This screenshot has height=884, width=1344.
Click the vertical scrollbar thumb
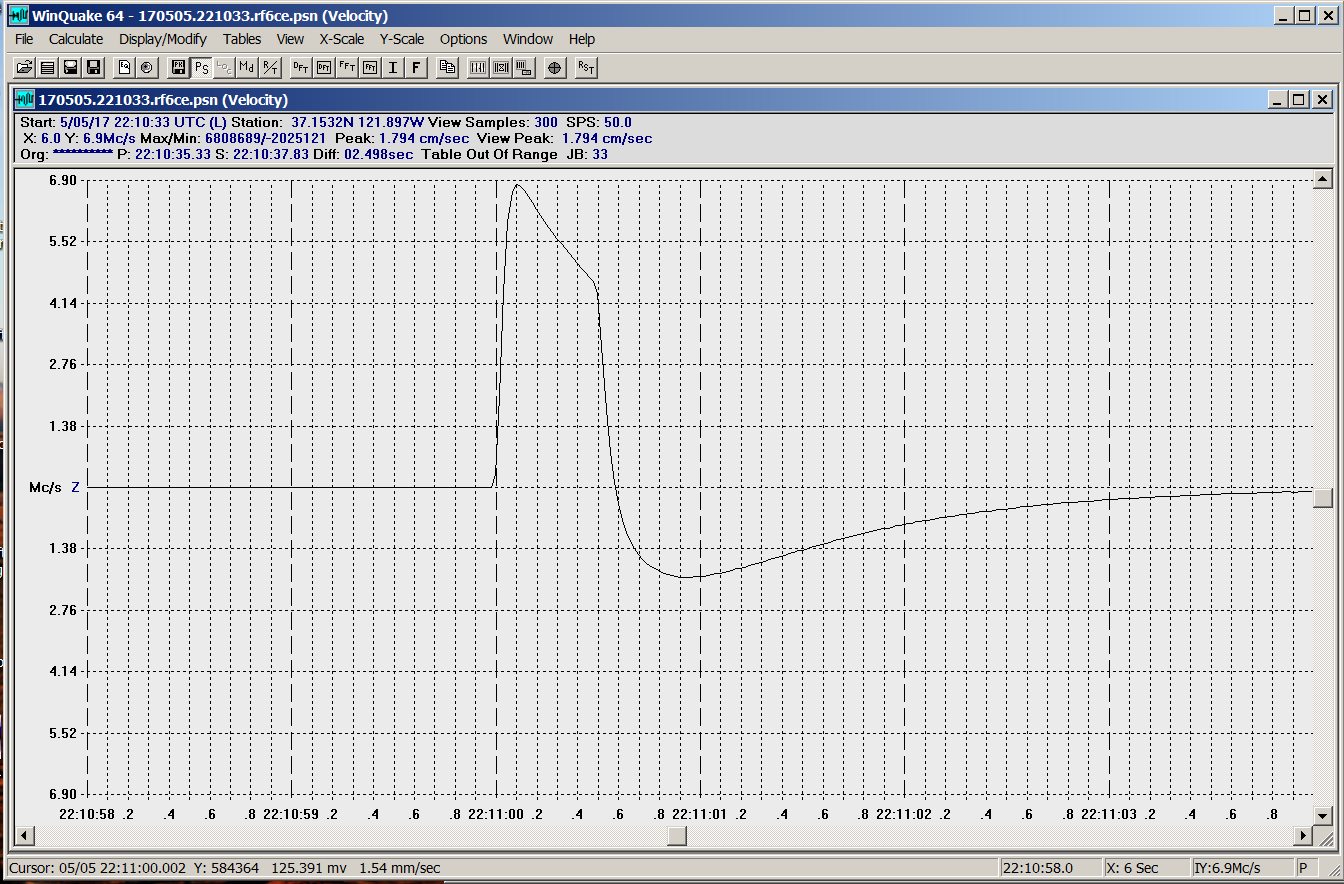(1323, 498)
